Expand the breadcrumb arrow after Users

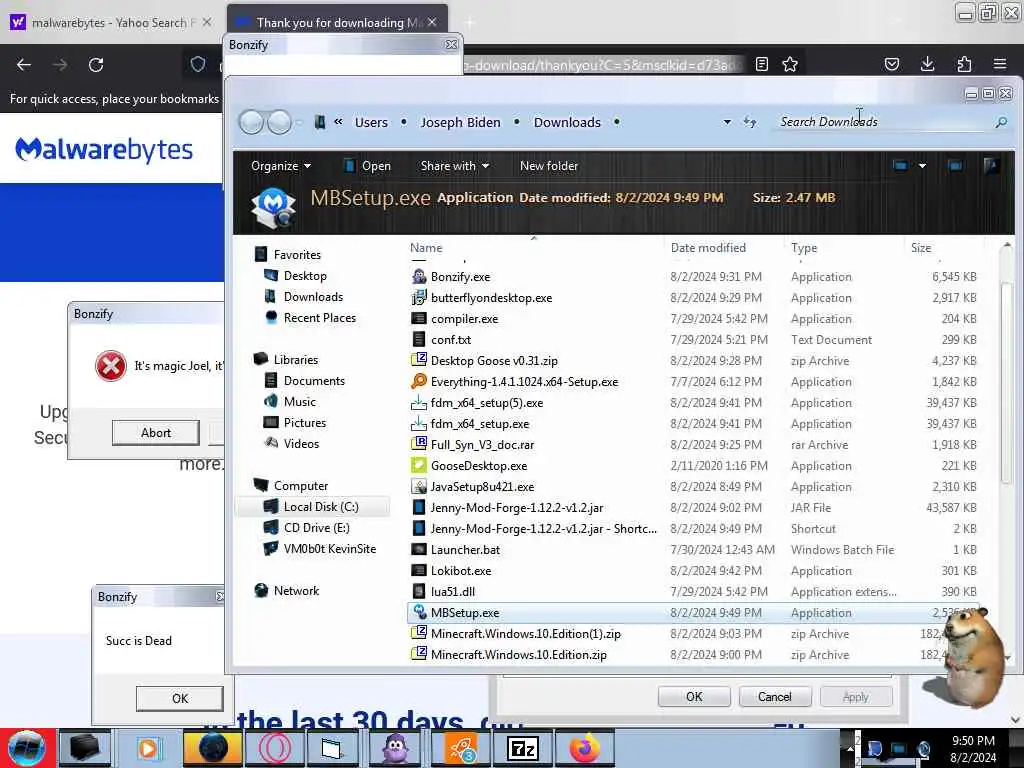[404, 122]
